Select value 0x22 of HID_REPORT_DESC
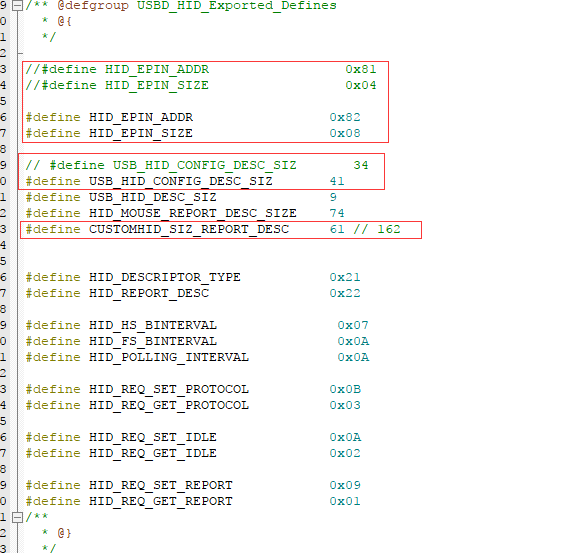This screenshot has height=553, width=564. pyautogui.click(x=345, y=293)
